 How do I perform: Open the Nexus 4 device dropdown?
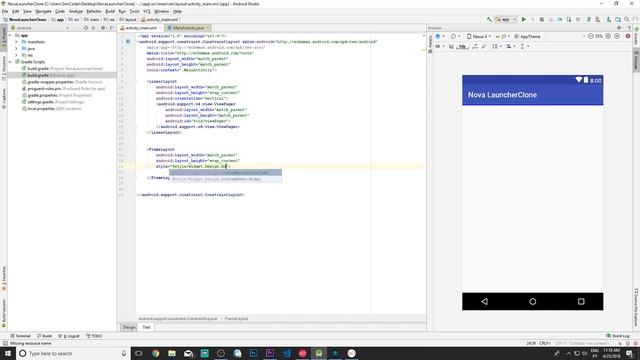click(479, 36)
